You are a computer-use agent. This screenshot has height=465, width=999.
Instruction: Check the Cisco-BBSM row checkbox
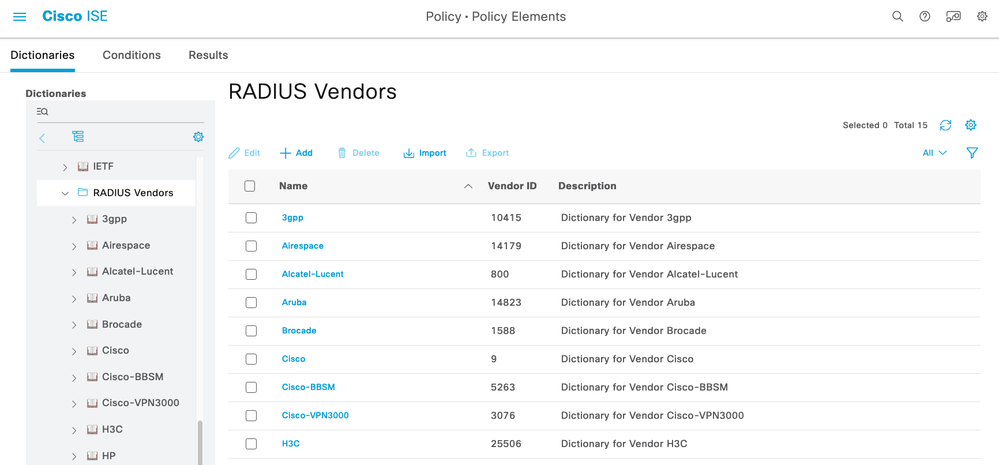251,387
